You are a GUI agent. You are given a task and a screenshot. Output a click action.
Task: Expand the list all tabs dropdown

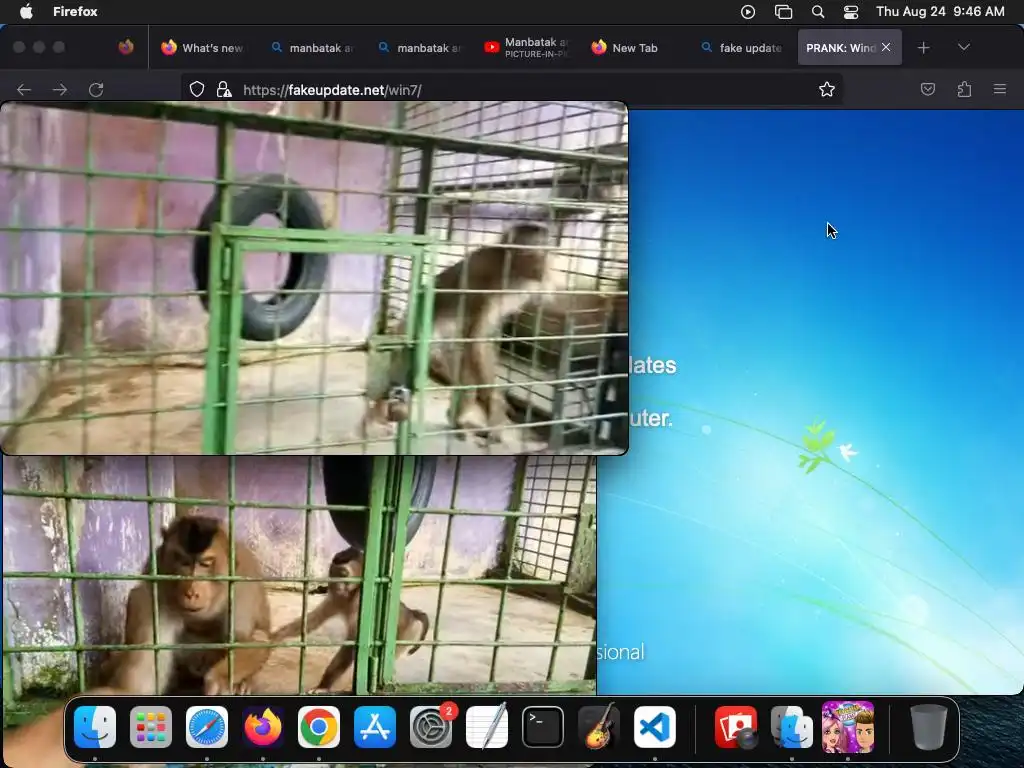point(963,47)
